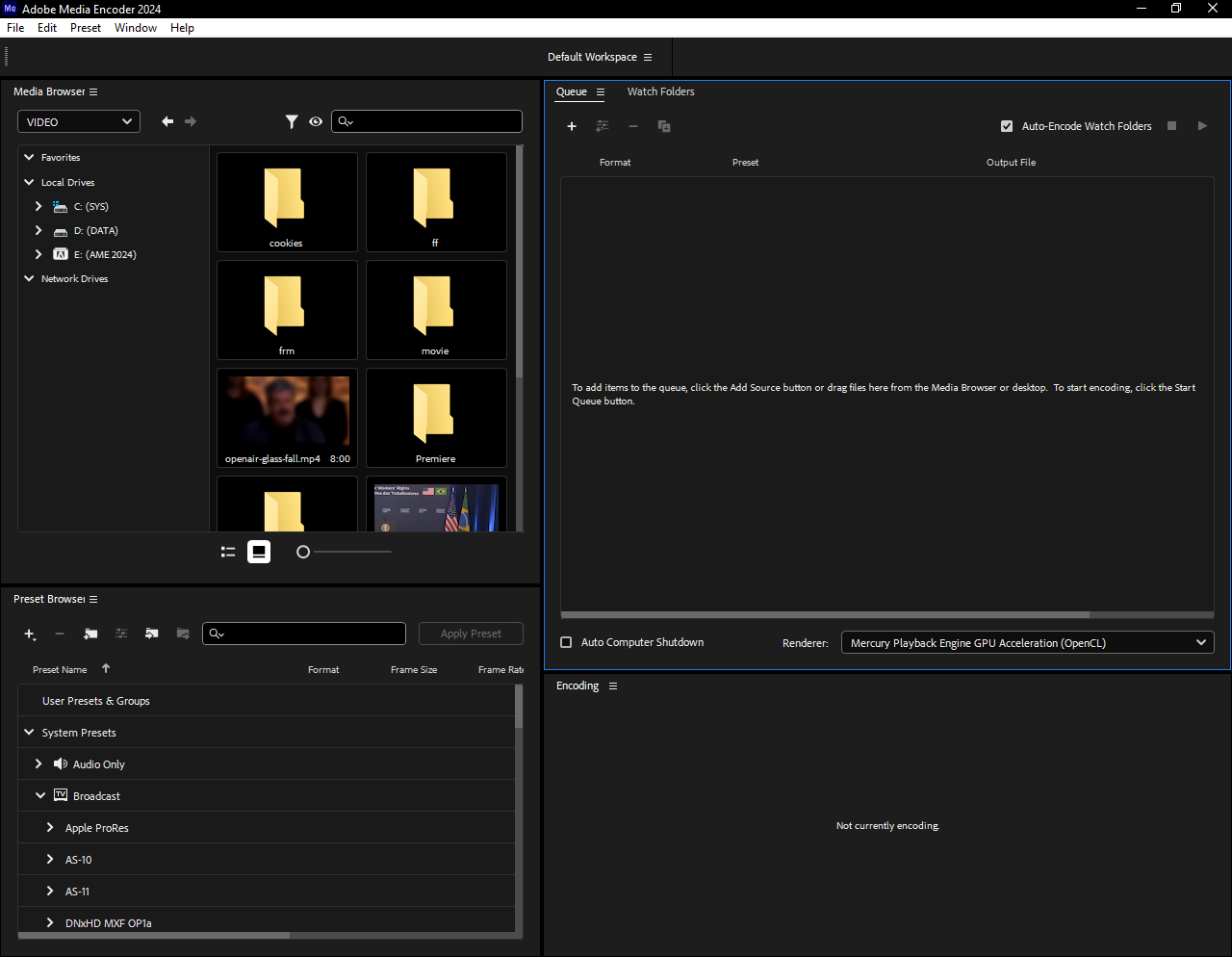This screenshot has height=957, width=1232.
Task: Expand the Audio Only presets
Action: coord(38,763)
